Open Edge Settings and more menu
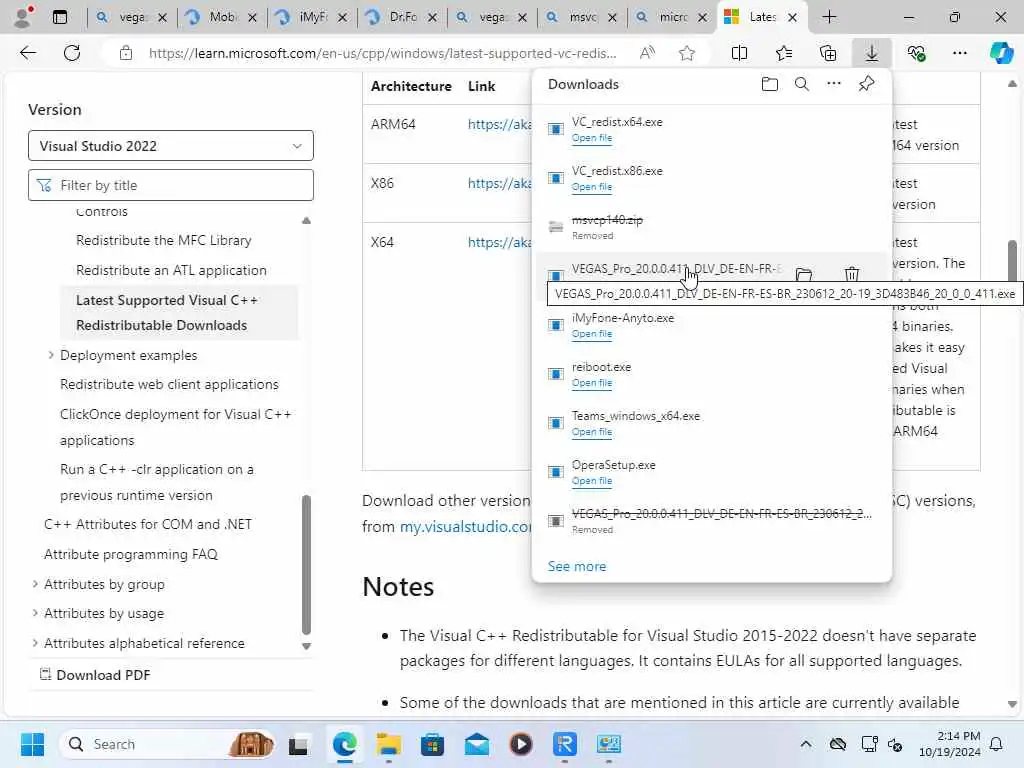Image resolution: width=1024 pixels, height=768 pixels. click(x=959, y=53)
